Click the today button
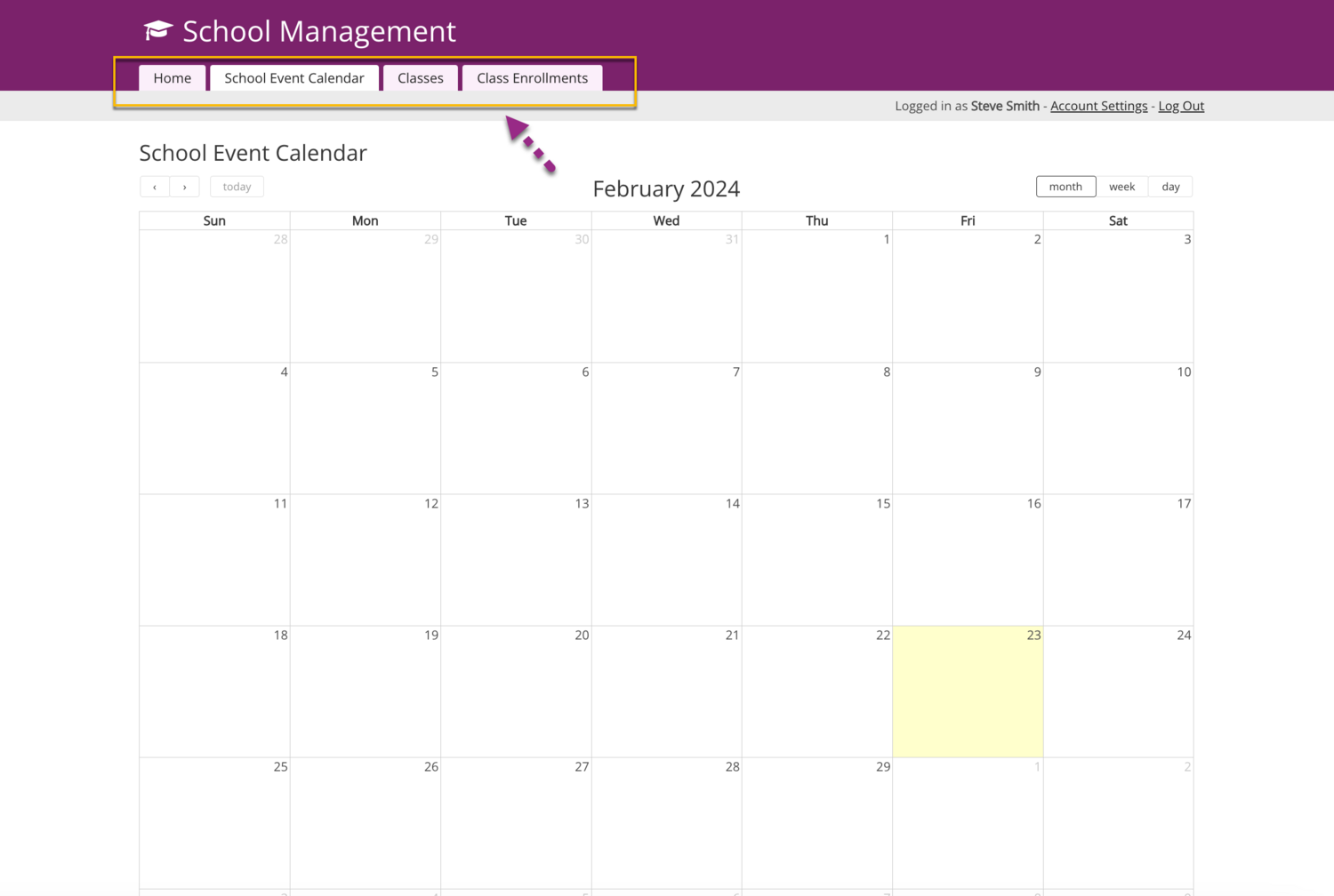 (x=237, y=187)
